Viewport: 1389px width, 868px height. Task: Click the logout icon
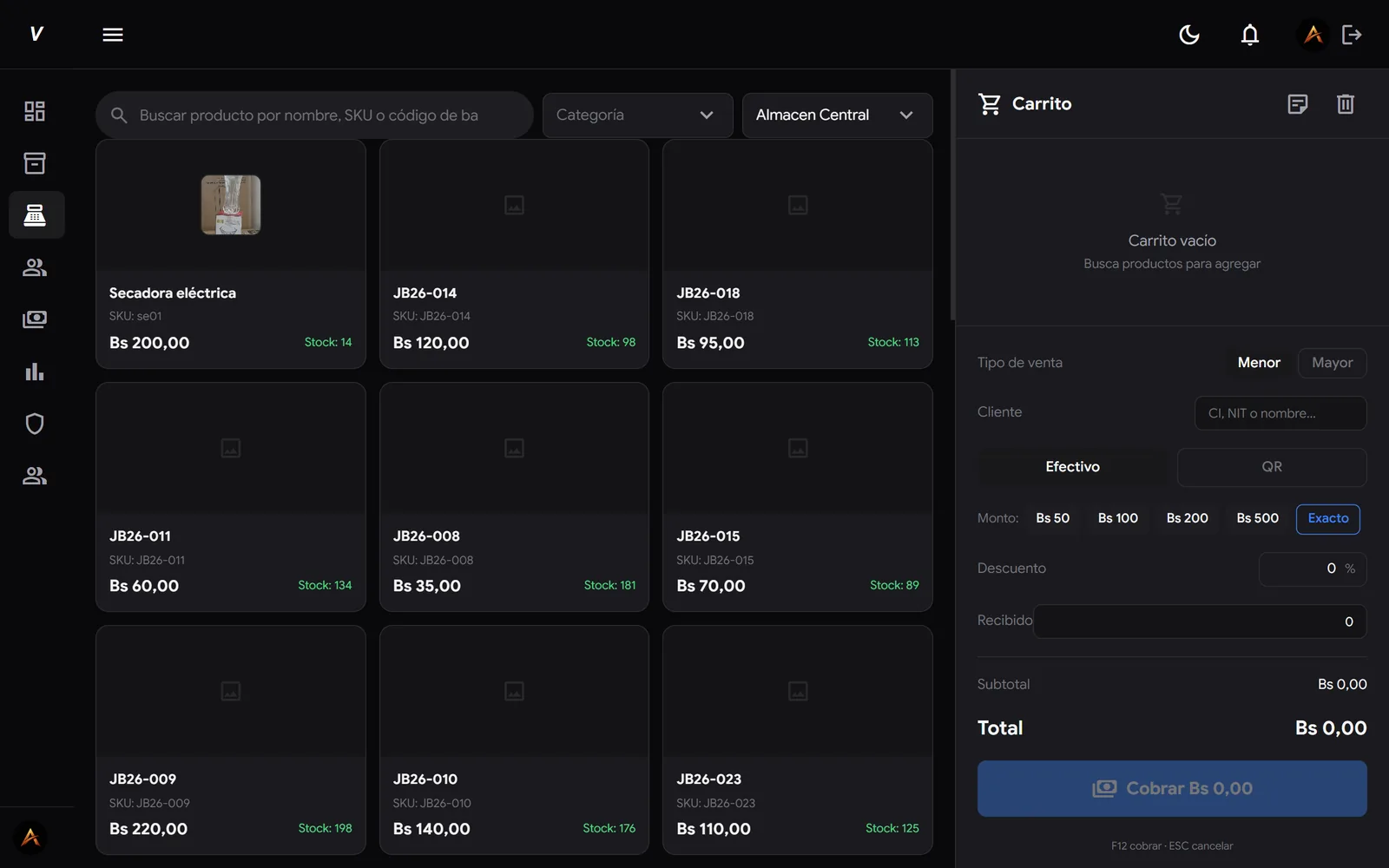(1352, 35)
